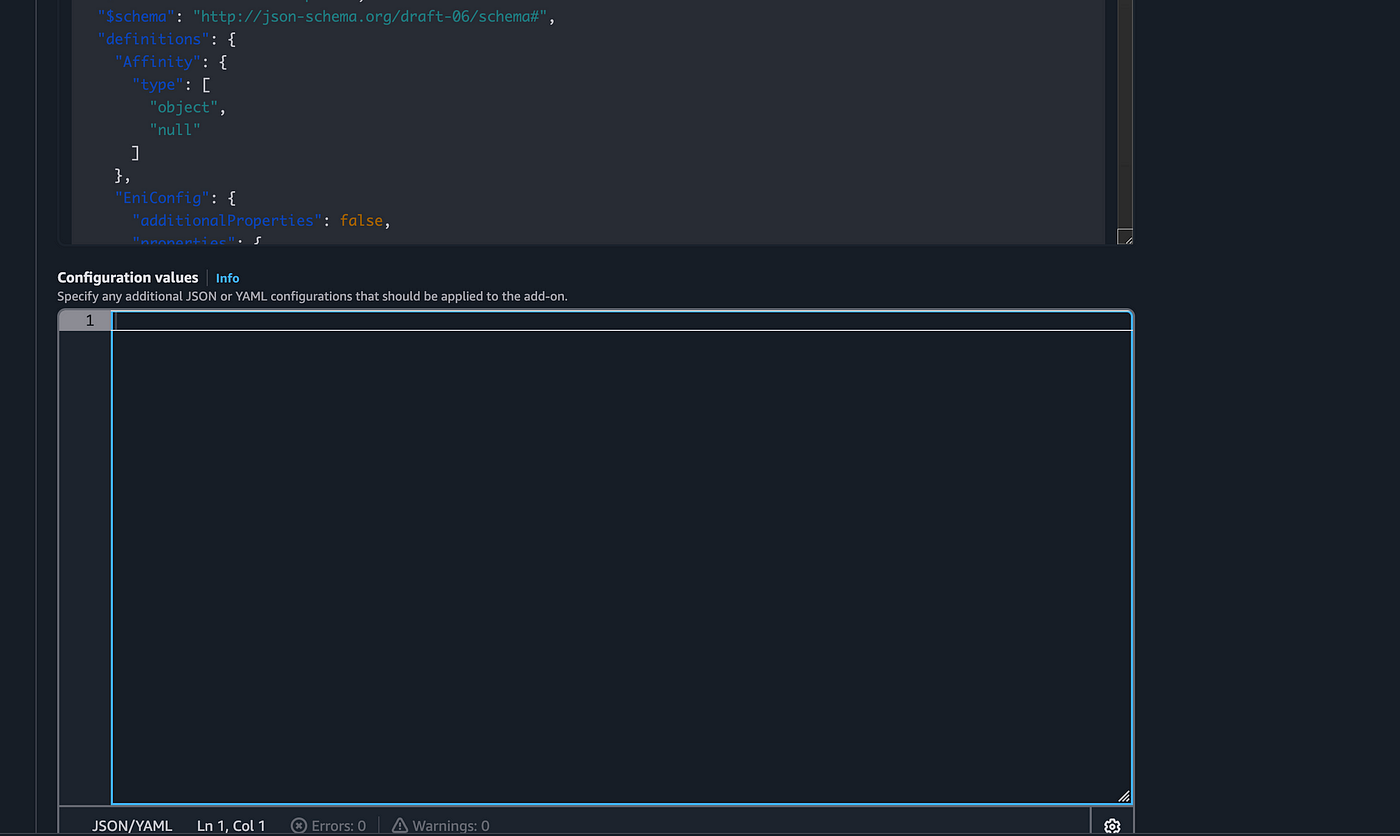1400x836 pixels.
Task: Click the 'Specify any additional JSON or YAML' description
Action: (x=312, y=297)
